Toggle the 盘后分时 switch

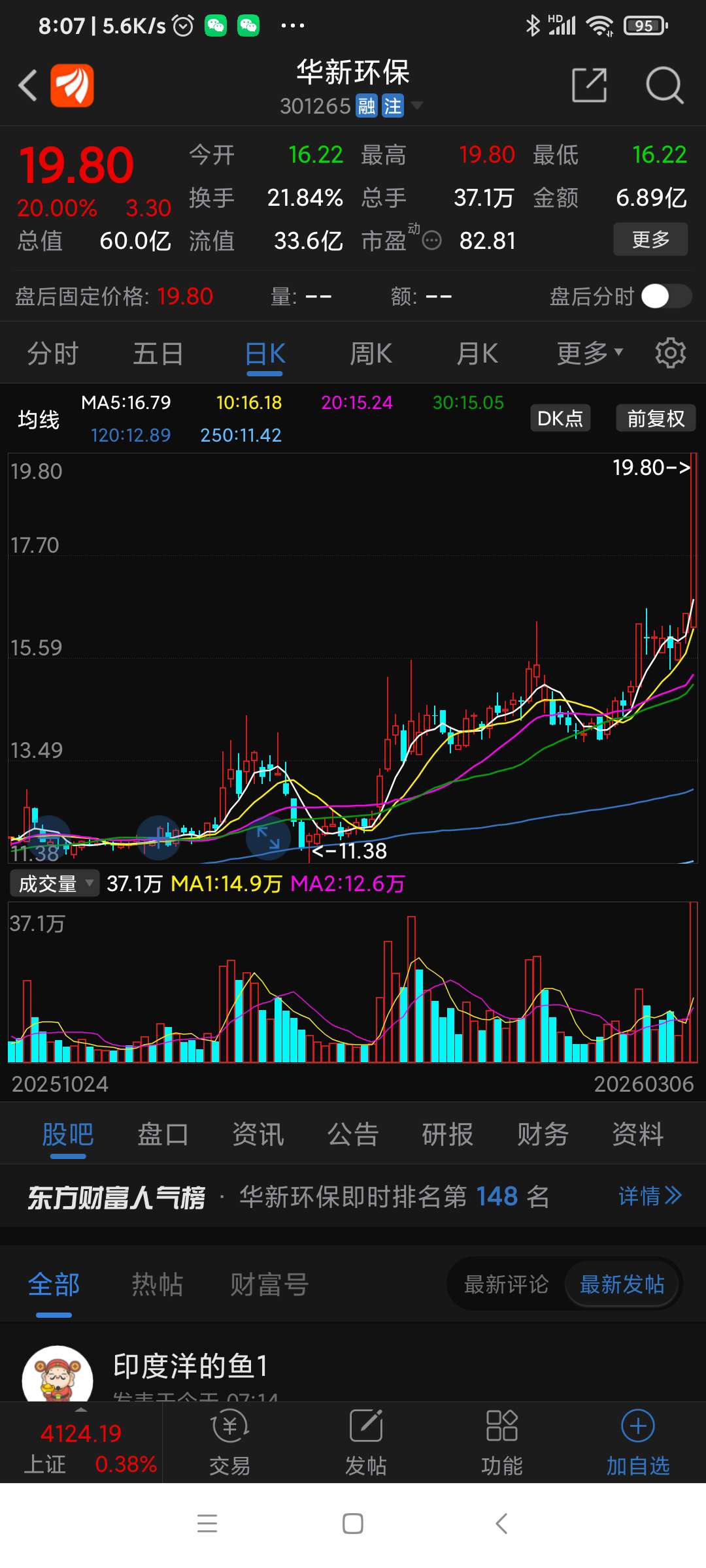point(666,297)
